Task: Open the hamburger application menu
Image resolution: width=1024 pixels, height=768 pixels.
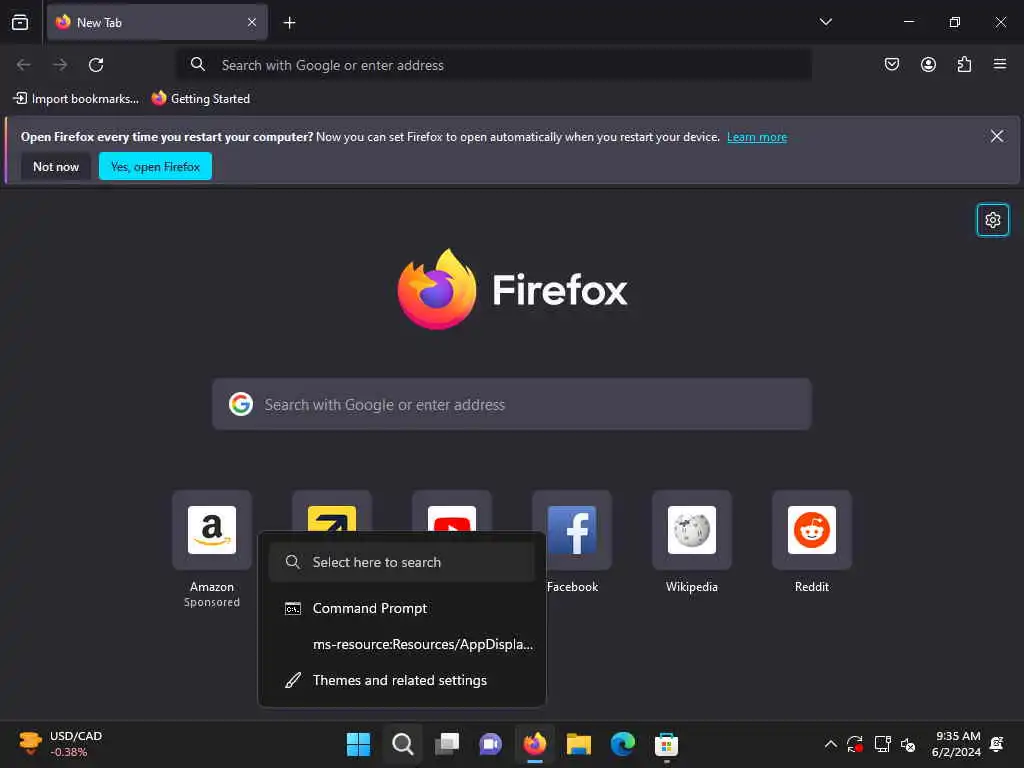Action: point(1000,64)
